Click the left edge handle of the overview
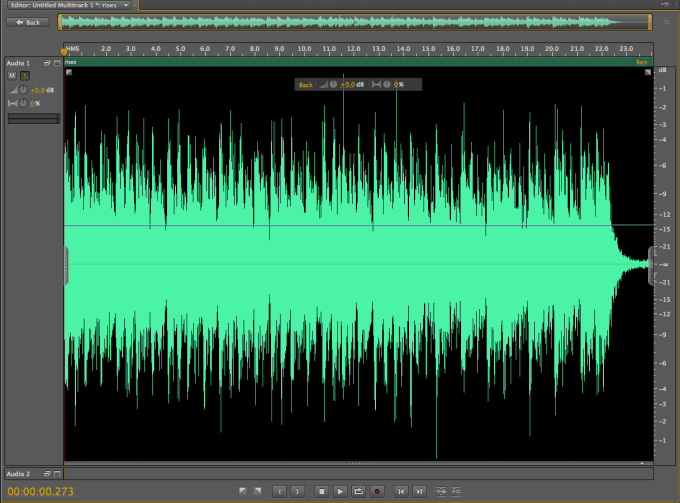680x503 pixels. [x=60, y=22]
